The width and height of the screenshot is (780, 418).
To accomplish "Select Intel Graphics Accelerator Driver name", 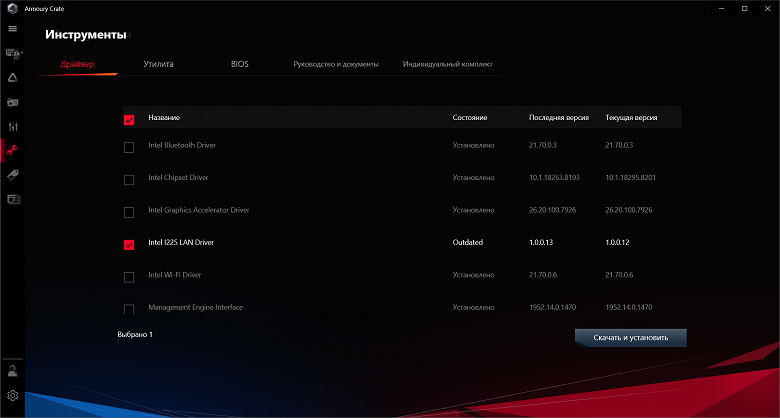I will [x=198, y=210].
